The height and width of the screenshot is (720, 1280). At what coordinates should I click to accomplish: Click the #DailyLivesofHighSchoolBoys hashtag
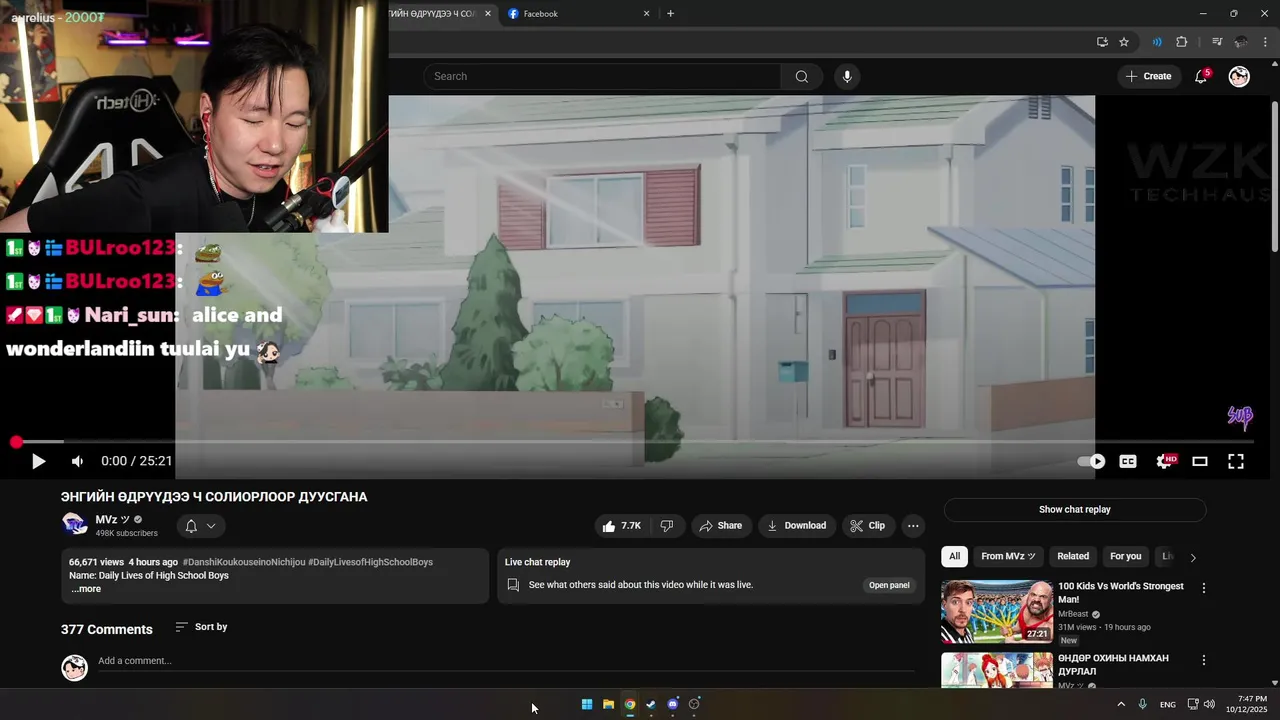[x=370, y=562]
